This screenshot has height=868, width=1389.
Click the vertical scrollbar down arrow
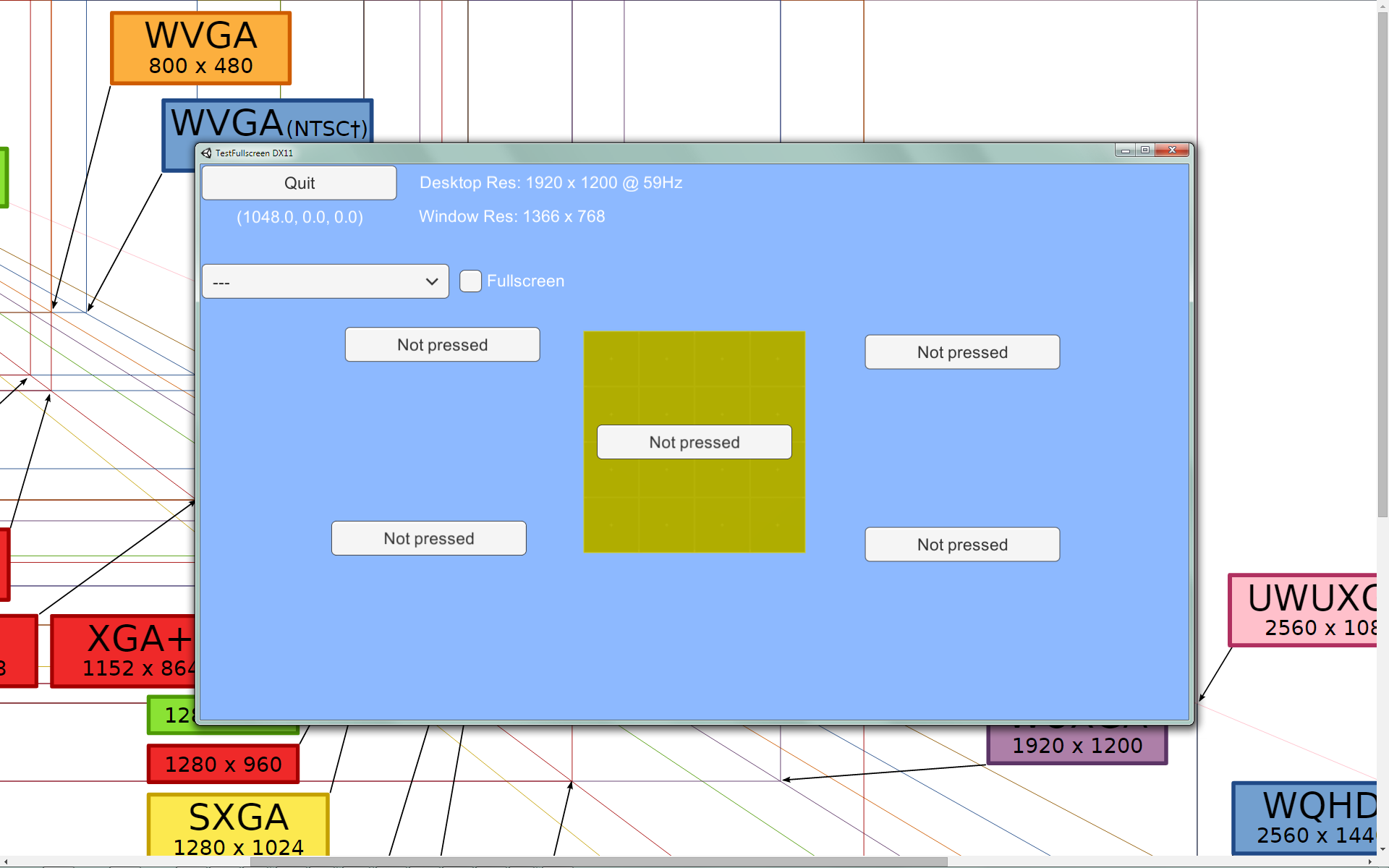coord(1382,849)
